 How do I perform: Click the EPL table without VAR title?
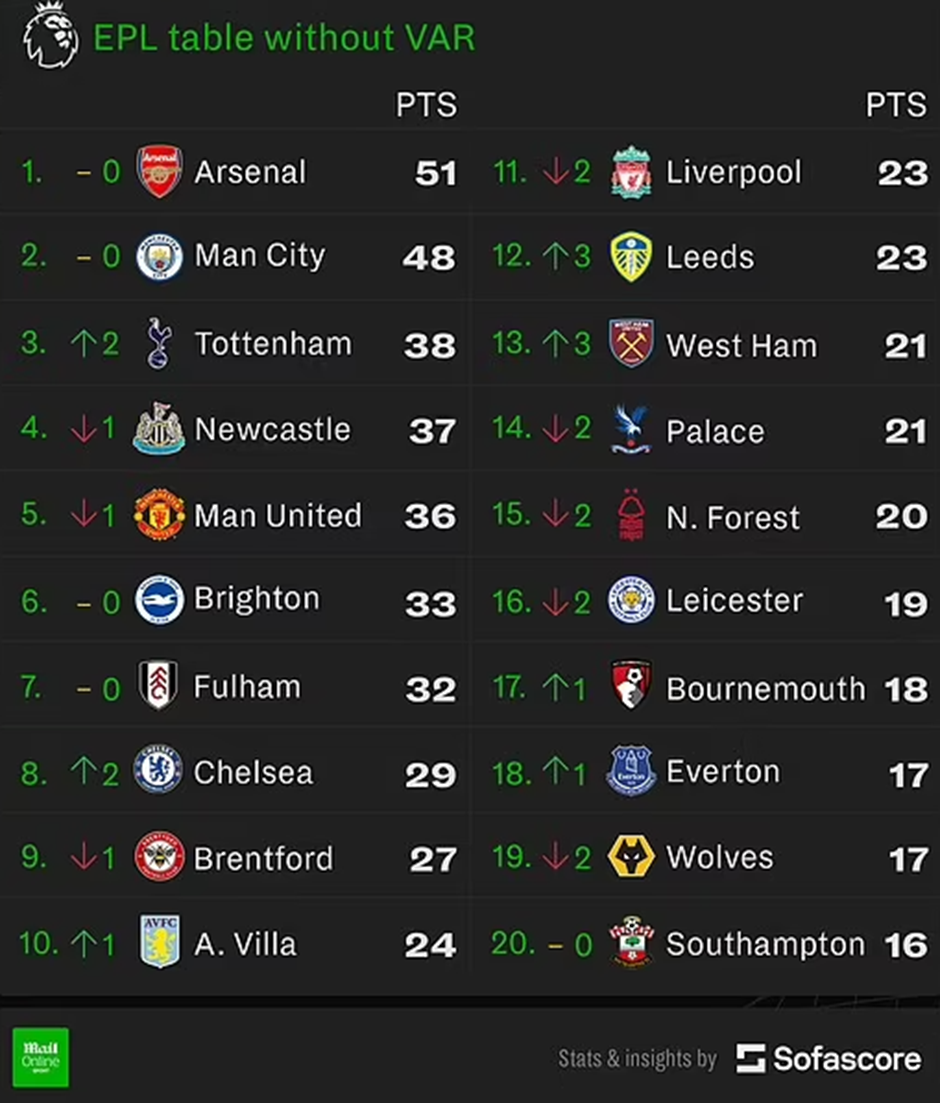click(x=284, y=37)
